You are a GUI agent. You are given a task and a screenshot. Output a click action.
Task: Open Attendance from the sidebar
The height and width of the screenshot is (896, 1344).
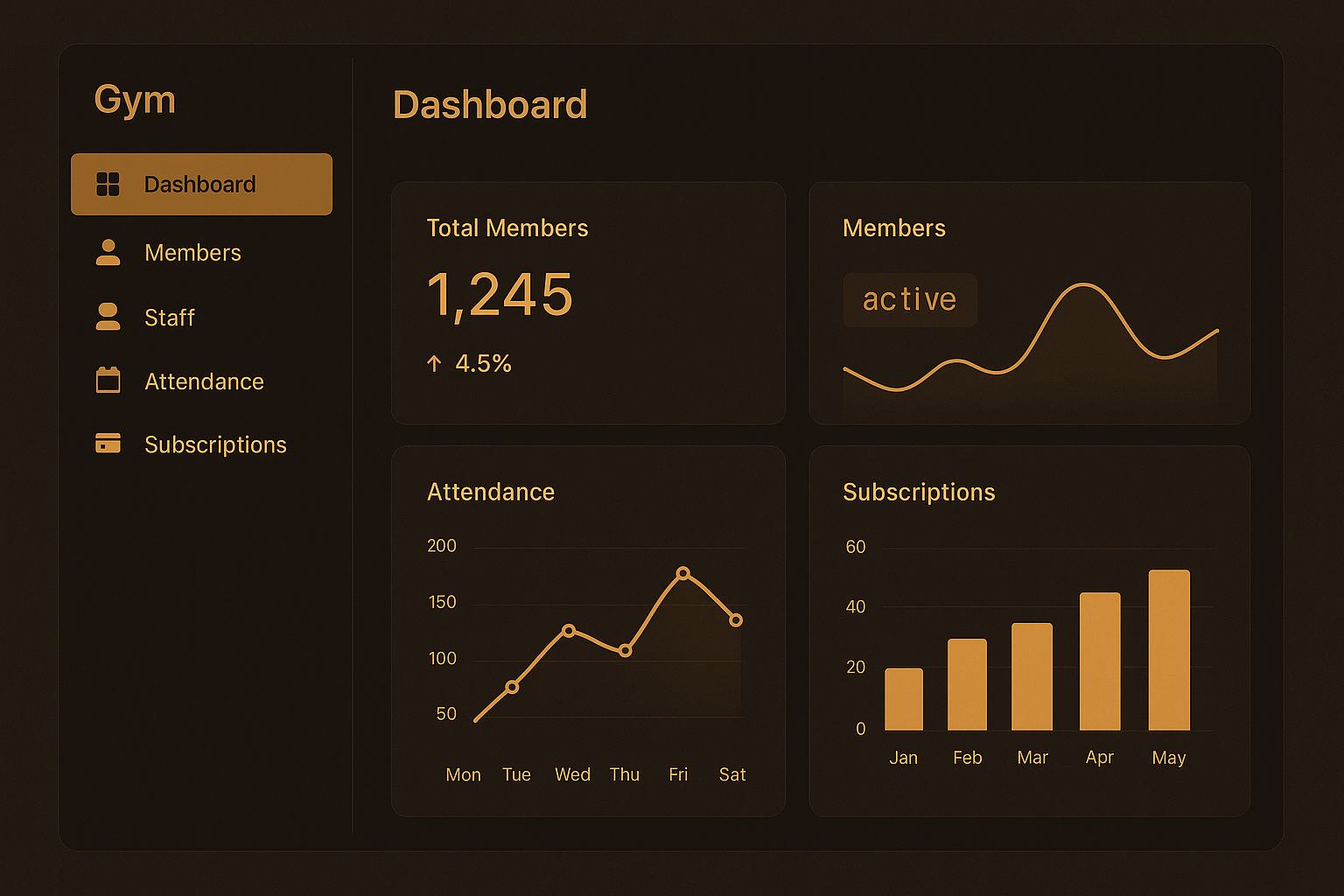tap(204, 381)
